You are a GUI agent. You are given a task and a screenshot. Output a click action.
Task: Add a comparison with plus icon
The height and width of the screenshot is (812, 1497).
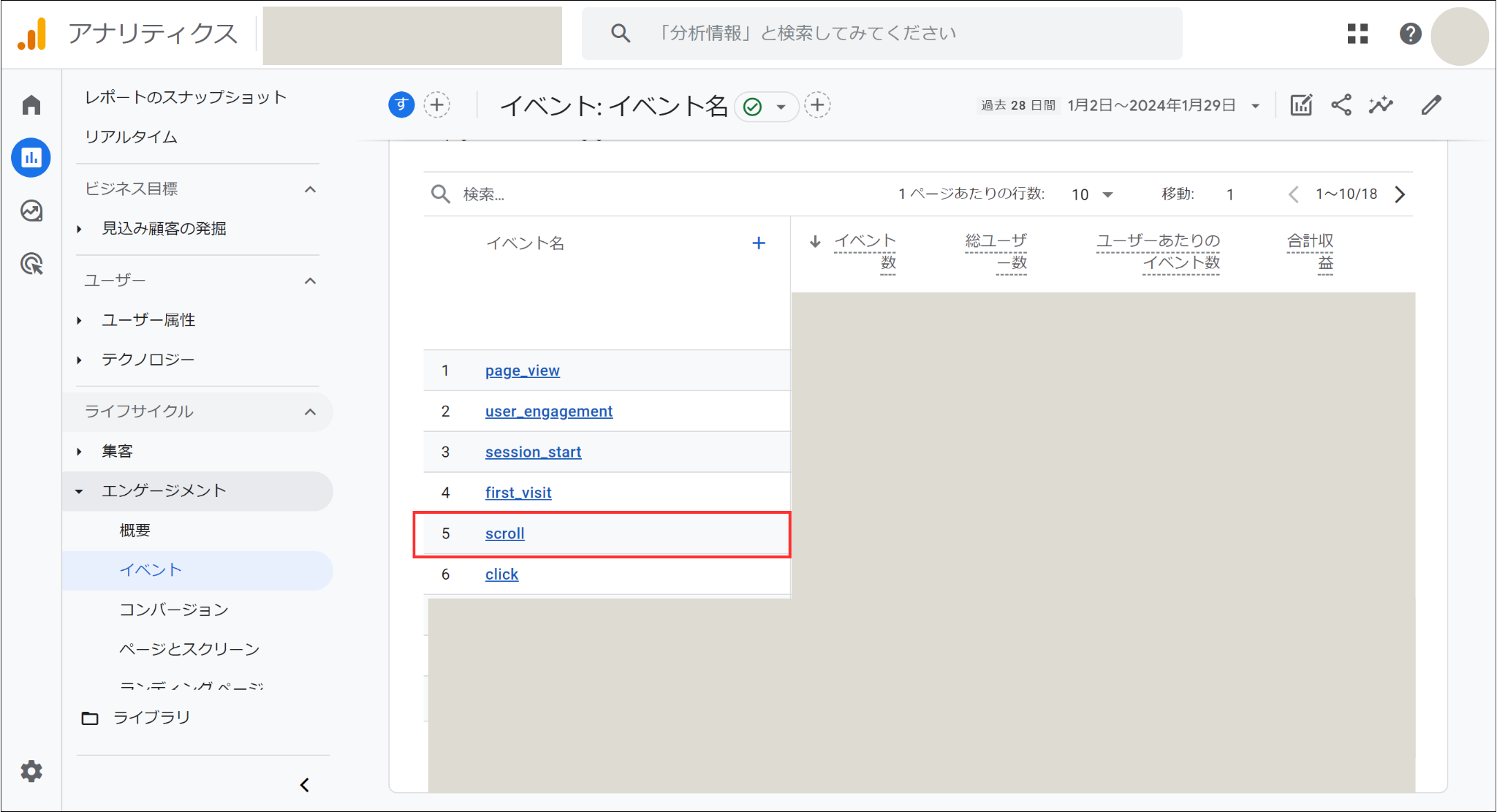click(437, 105)
